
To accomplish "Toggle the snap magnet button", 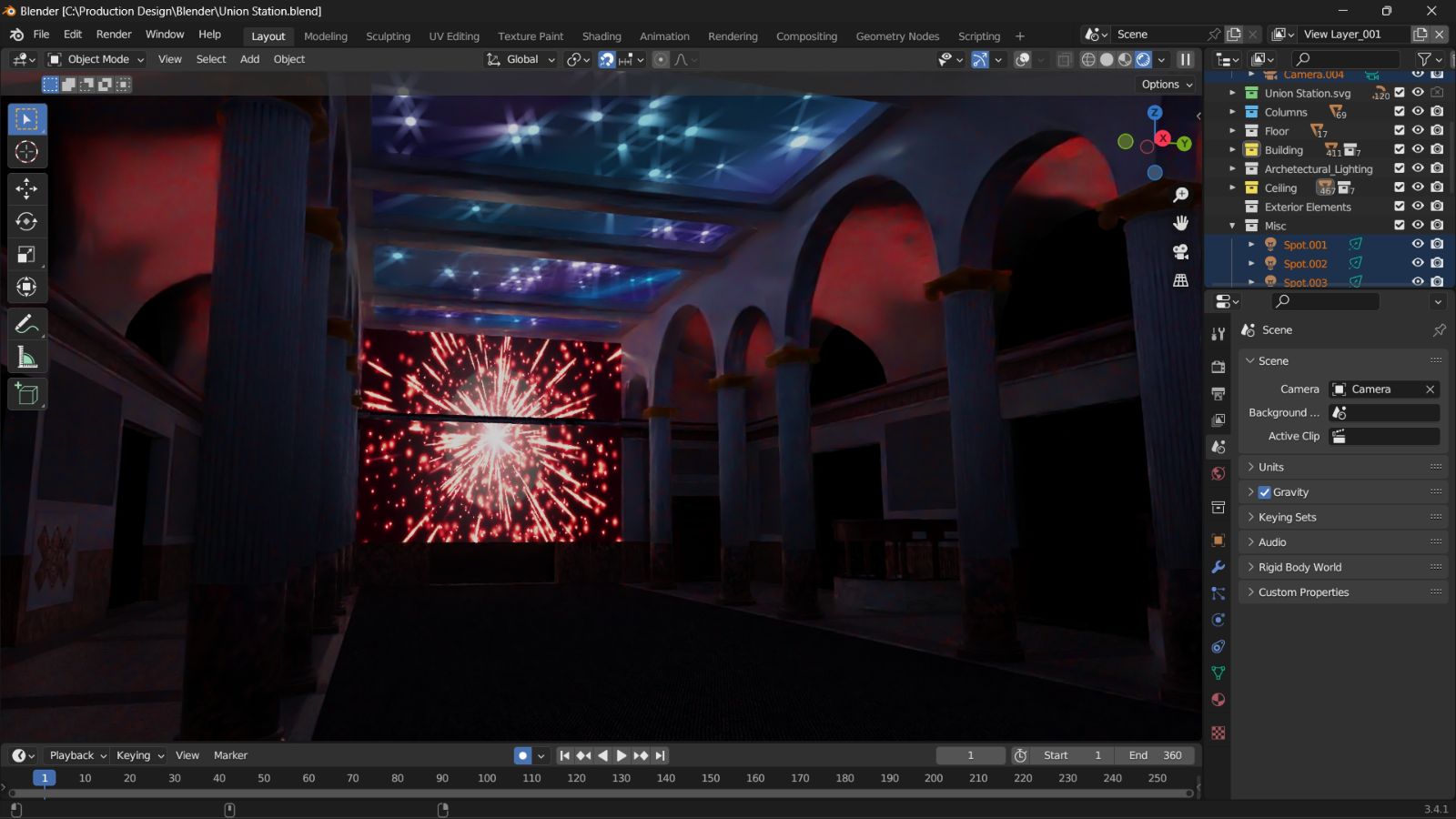I will (x=606, y=59).
